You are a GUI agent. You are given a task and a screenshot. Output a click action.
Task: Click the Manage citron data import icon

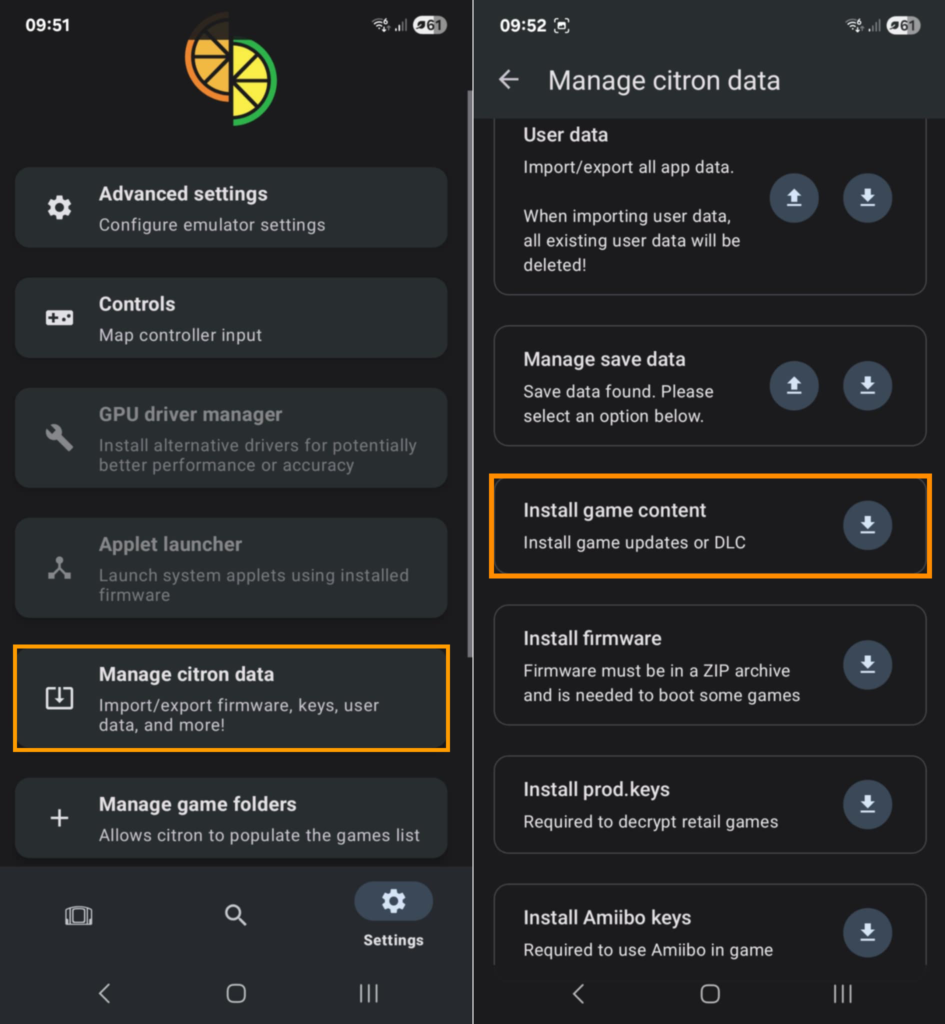pos(58,697)
